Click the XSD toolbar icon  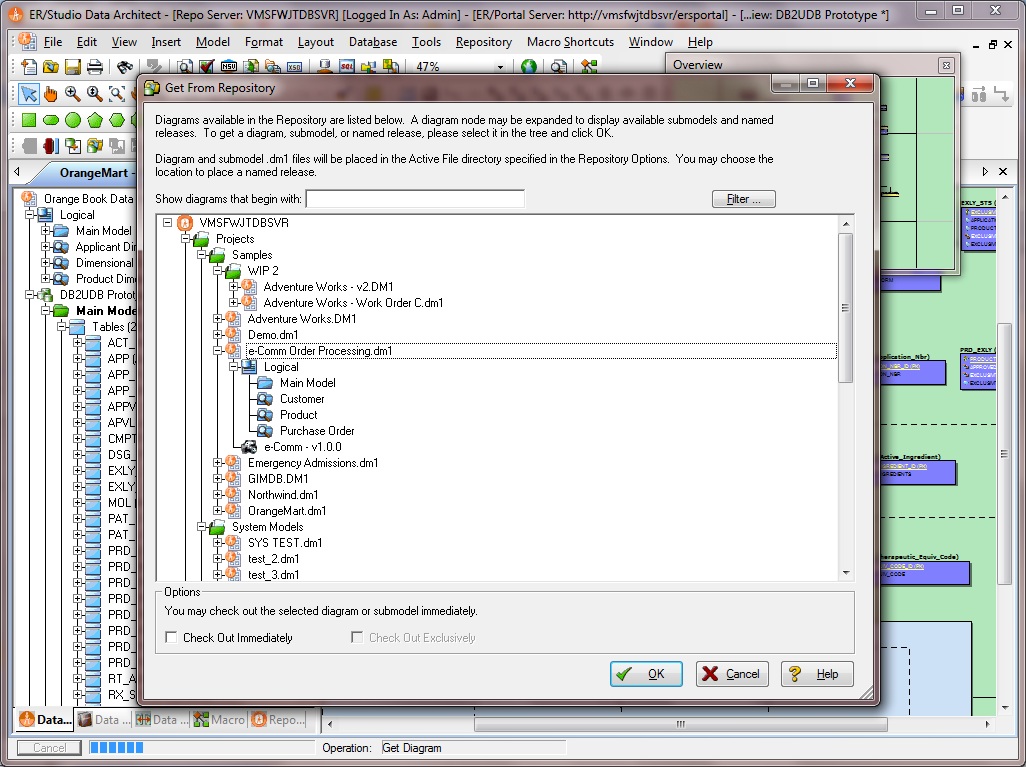pos(294,66)
